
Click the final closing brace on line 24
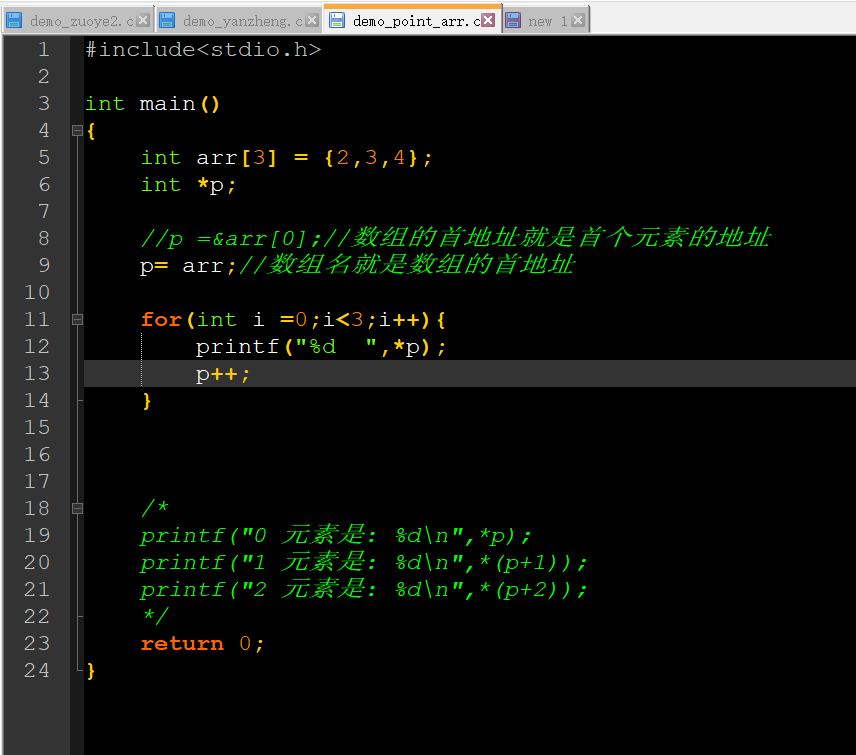(91, 670)
